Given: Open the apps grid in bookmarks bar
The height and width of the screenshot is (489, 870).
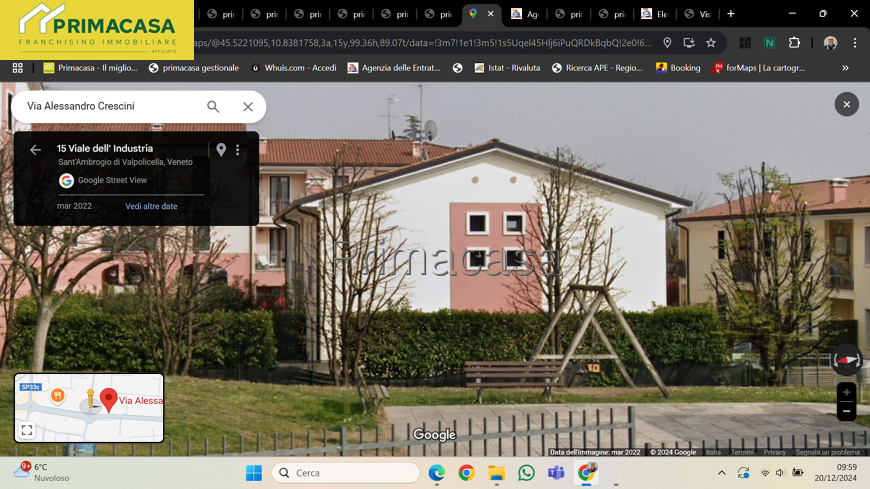Looking at the screenshot, I should [18, 68].
